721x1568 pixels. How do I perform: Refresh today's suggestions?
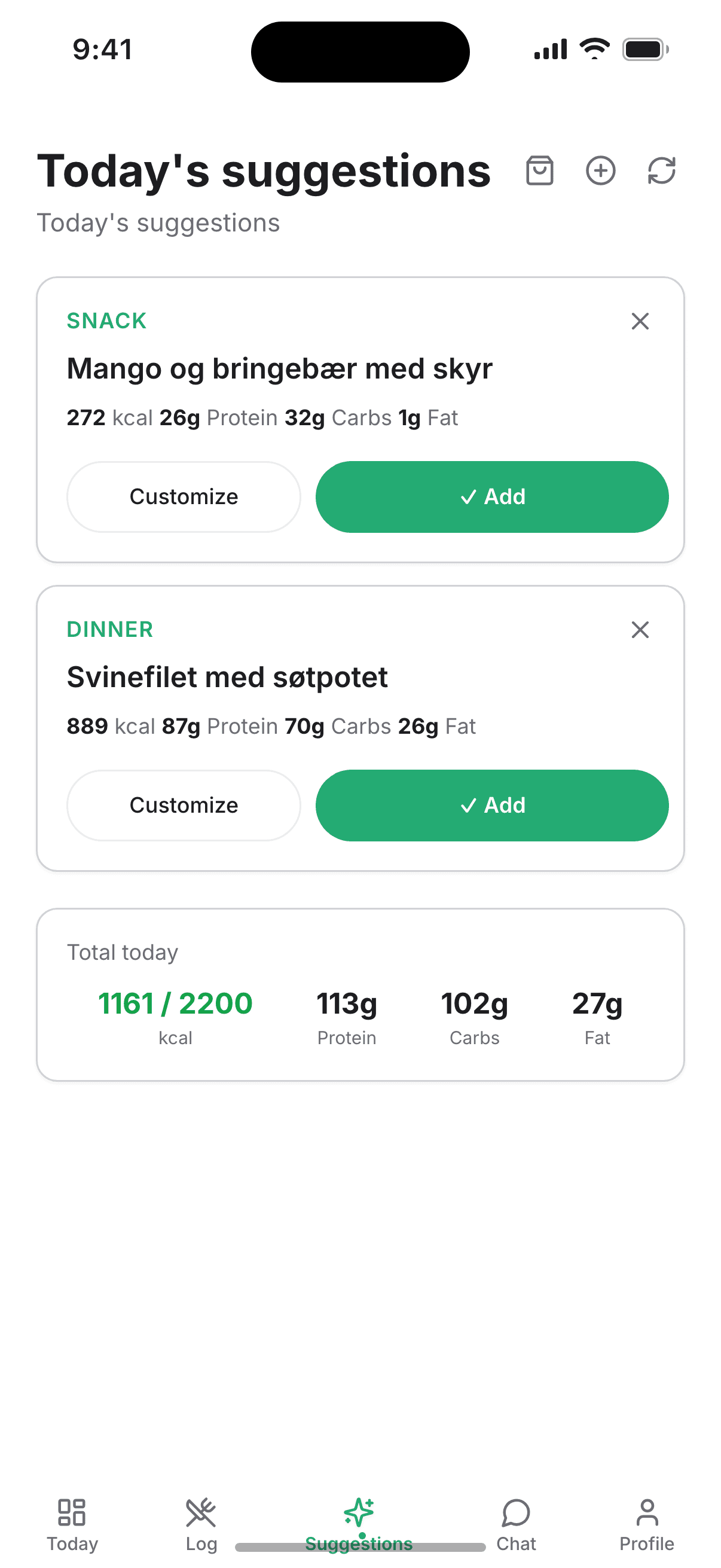tap(661, 170)
